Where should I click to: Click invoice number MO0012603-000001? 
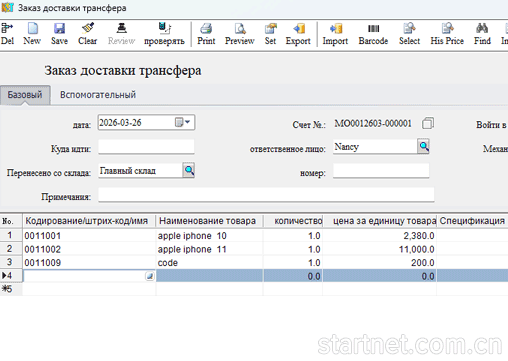click(373, 123)
